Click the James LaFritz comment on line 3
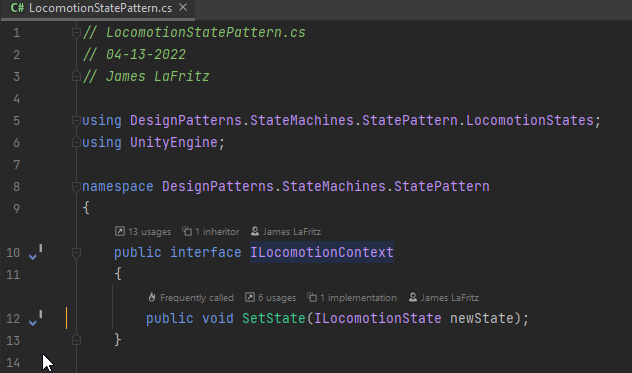The width and height of the screenshot is (632, 373). pos(158,76)
